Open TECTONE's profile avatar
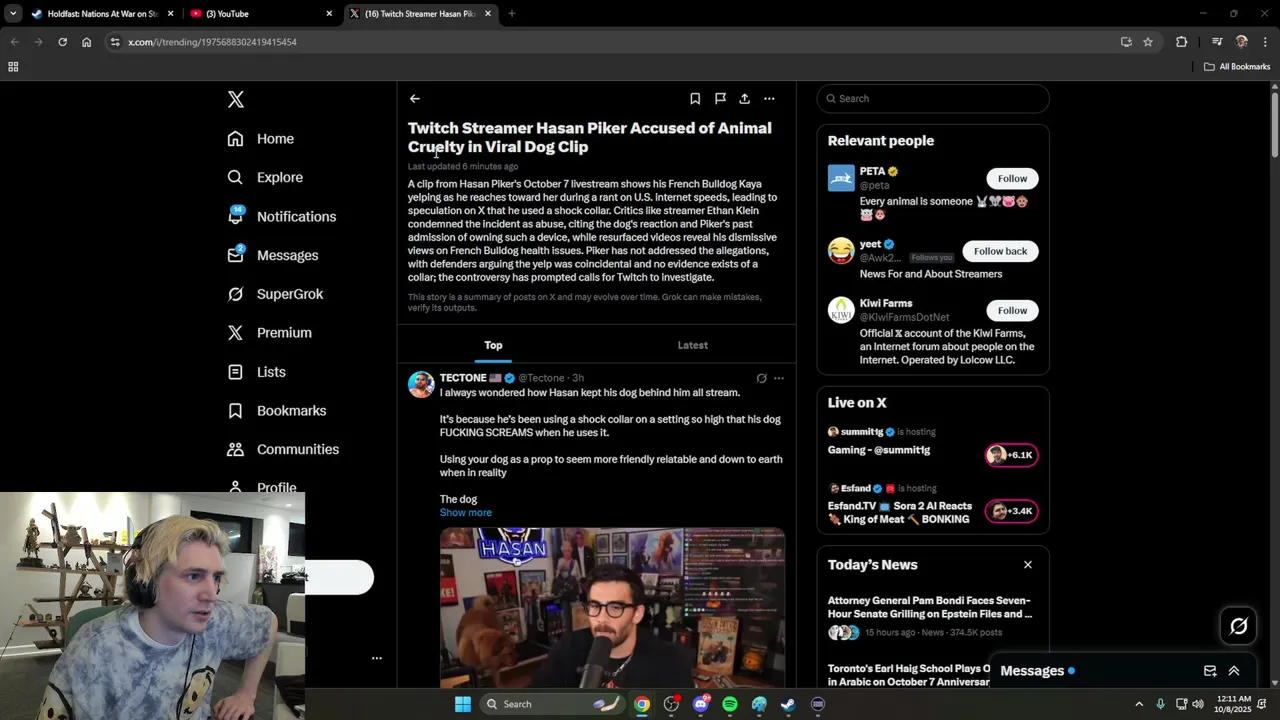The image size is (1280, 720). click(421, 385)
